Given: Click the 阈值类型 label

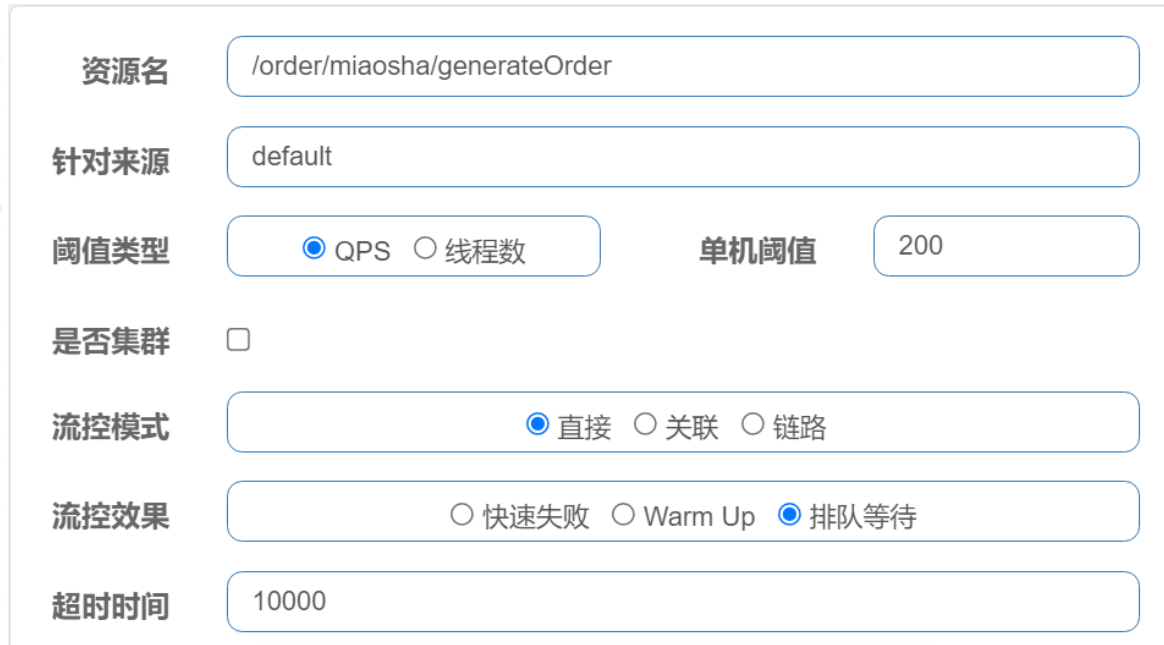Looking at the screenshot, I should (111, 251).
